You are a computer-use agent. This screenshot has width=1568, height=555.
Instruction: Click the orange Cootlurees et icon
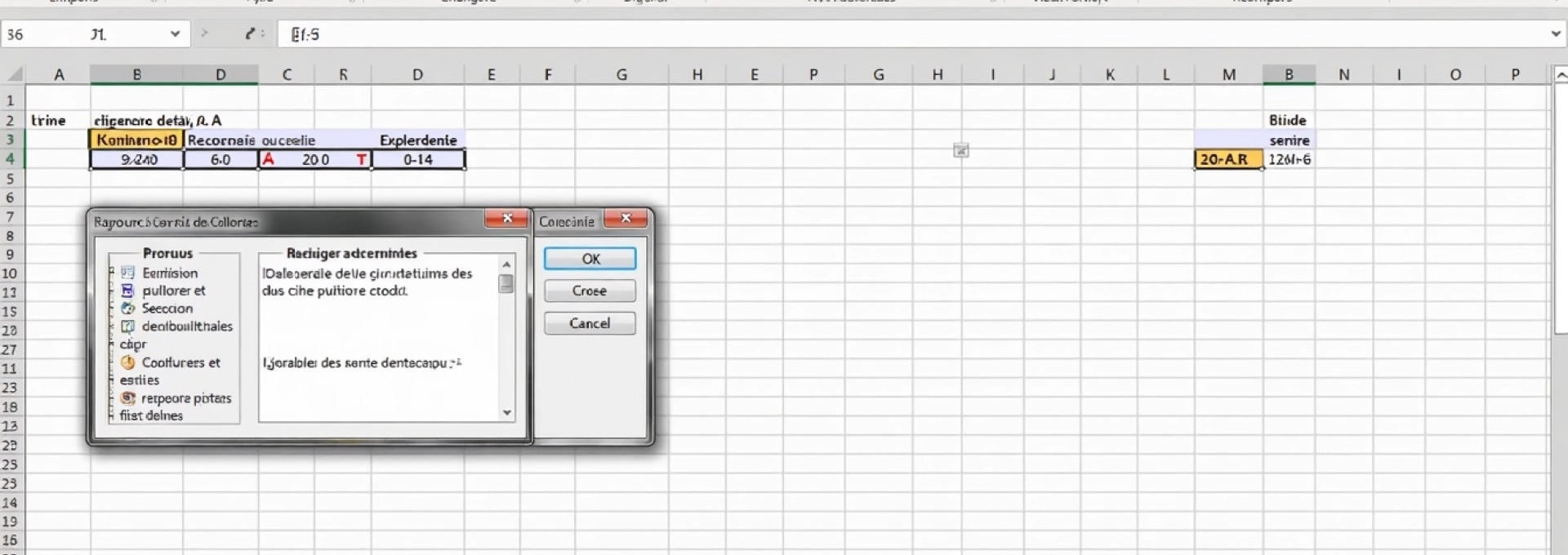click(x=127, y=362)
